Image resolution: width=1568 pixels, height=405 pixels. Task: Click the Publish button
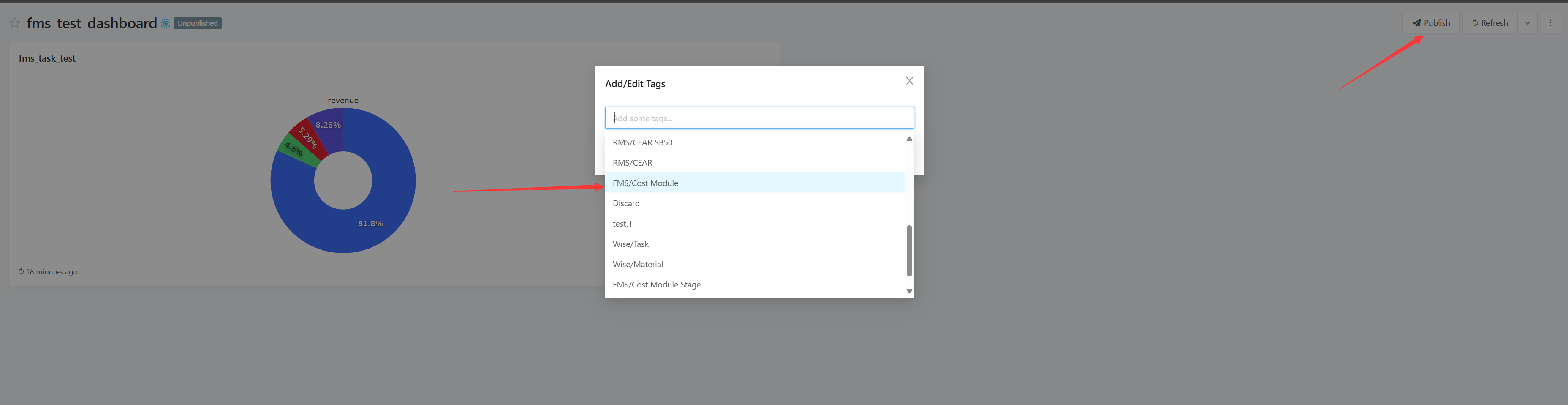[x=1430, y=22]
